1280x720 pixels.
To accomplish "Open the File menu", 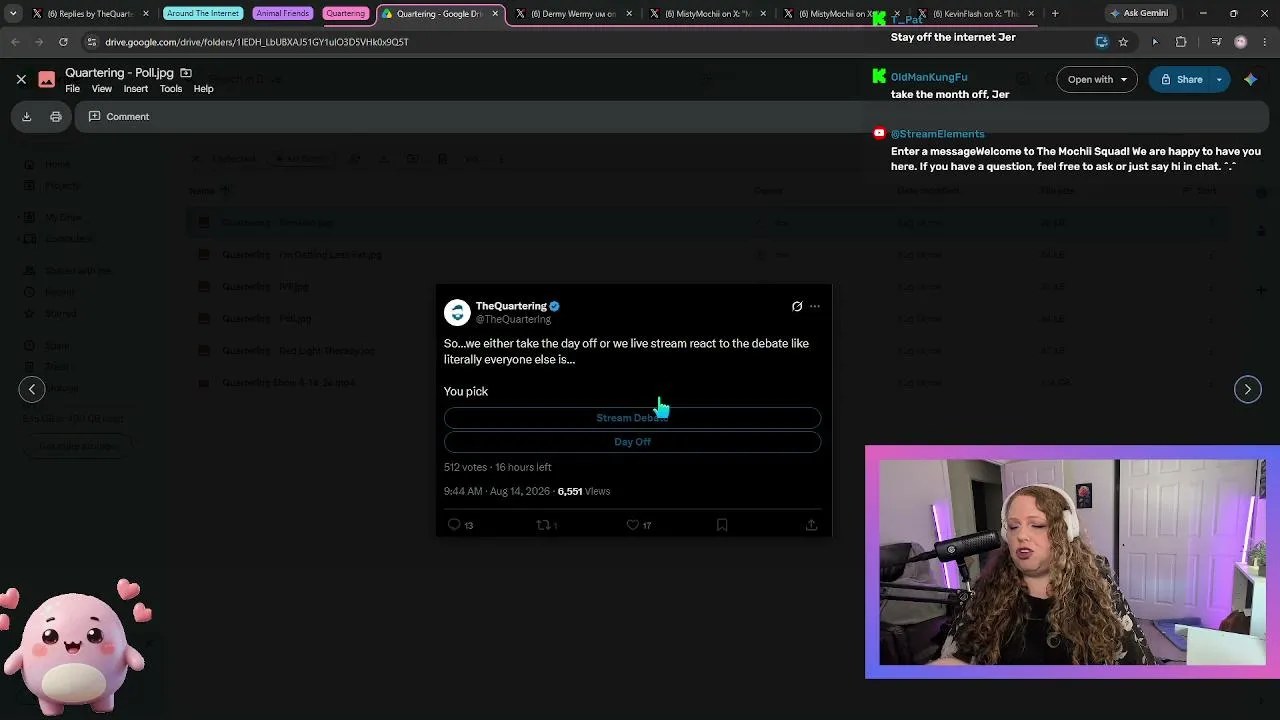I will (73, 89).
